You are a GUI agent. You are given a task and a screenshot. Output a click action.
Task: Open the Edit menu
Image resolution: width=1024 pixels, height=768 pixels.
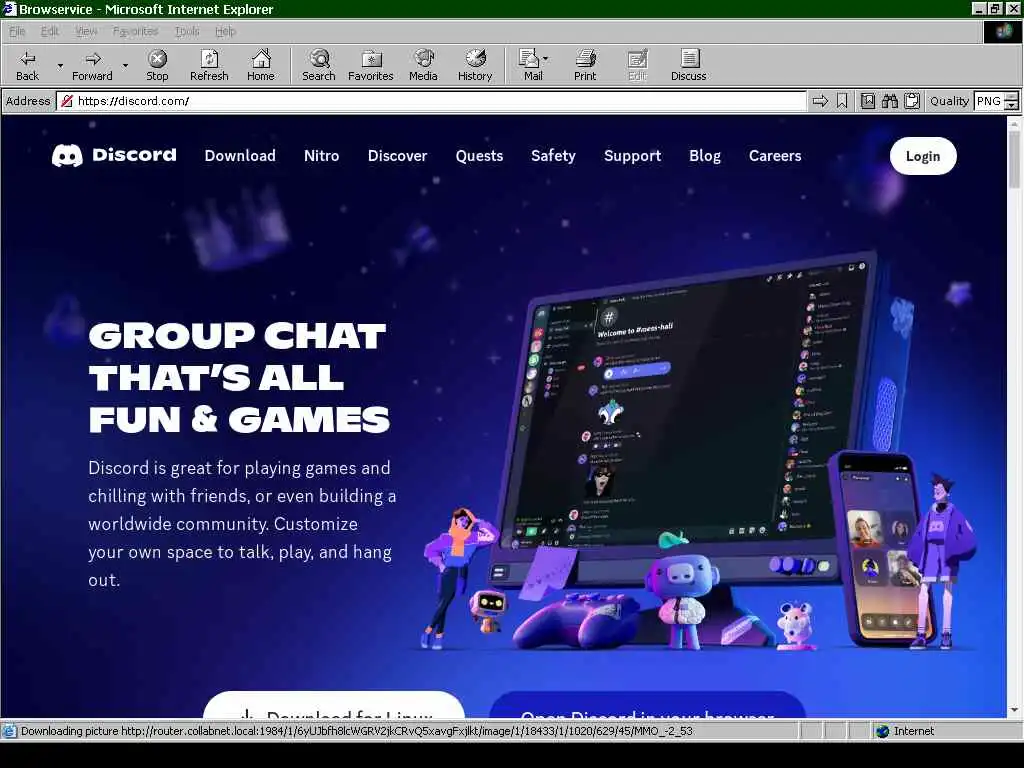coord(50,31)
